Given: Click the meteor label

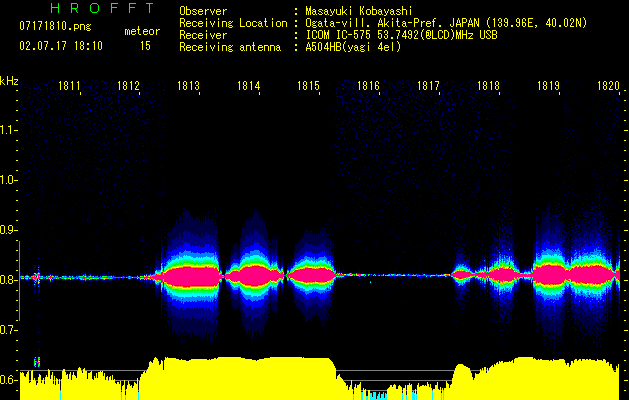Looking at the screenshot, I should [142, 31].
